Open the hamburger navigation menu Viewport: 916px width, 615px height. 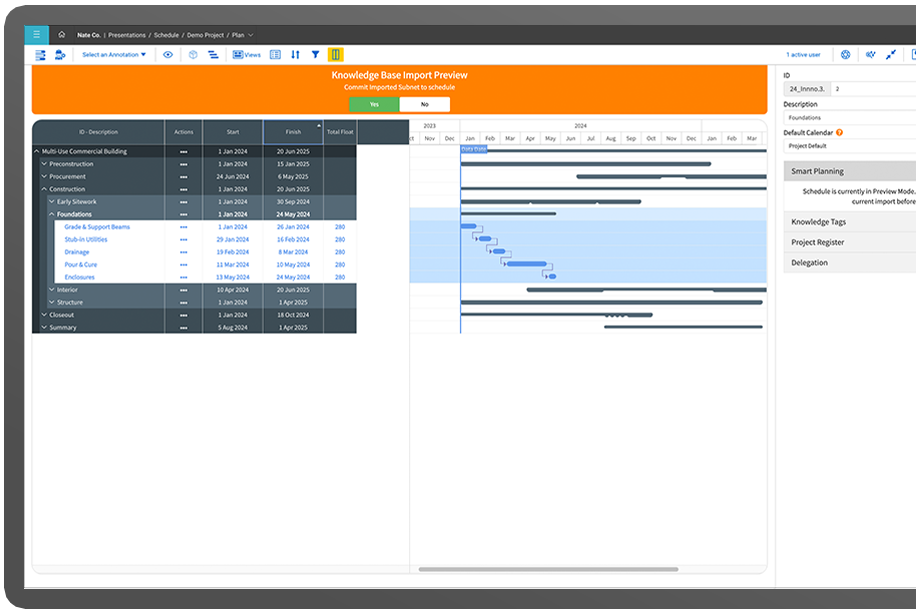click(x=37, y=33)
